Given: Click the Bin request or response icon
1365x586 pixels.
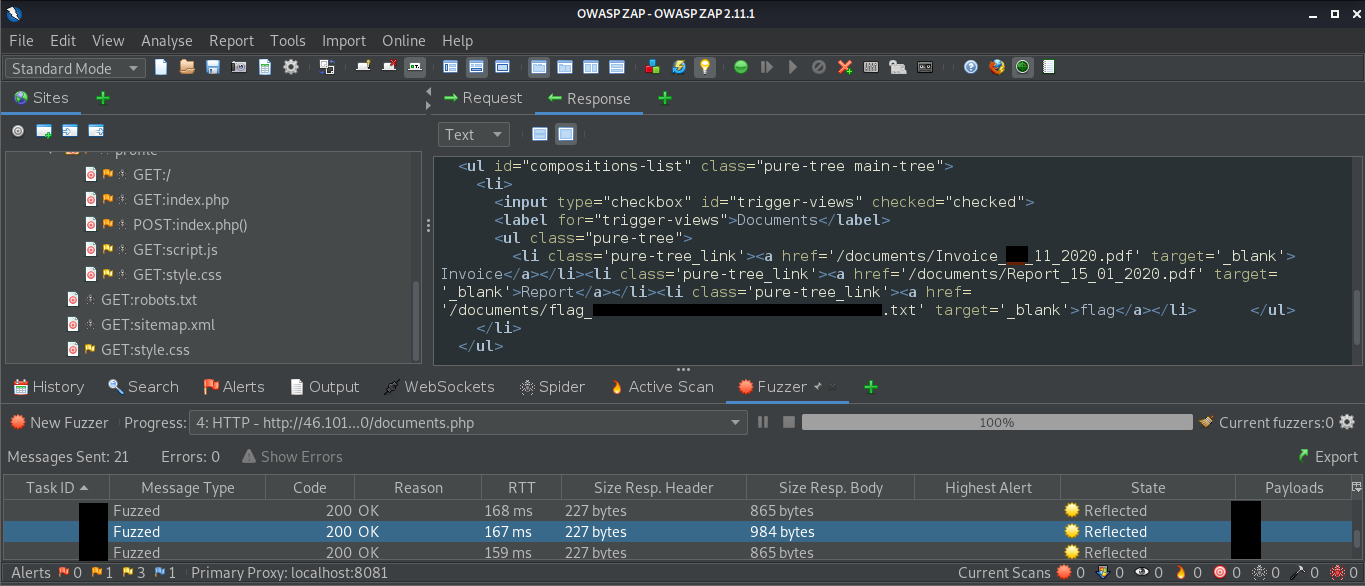Looking at the screenshot, I should 819,67.
